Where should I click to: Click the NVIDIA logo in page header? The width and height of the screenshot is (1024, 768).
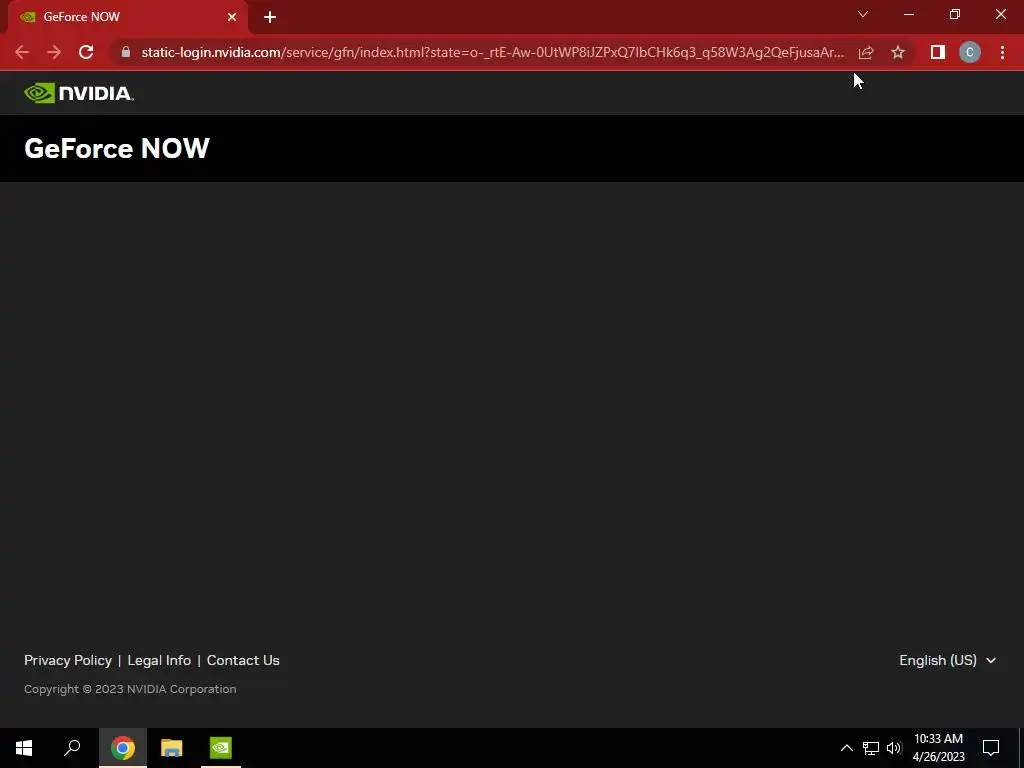point(79,93)
